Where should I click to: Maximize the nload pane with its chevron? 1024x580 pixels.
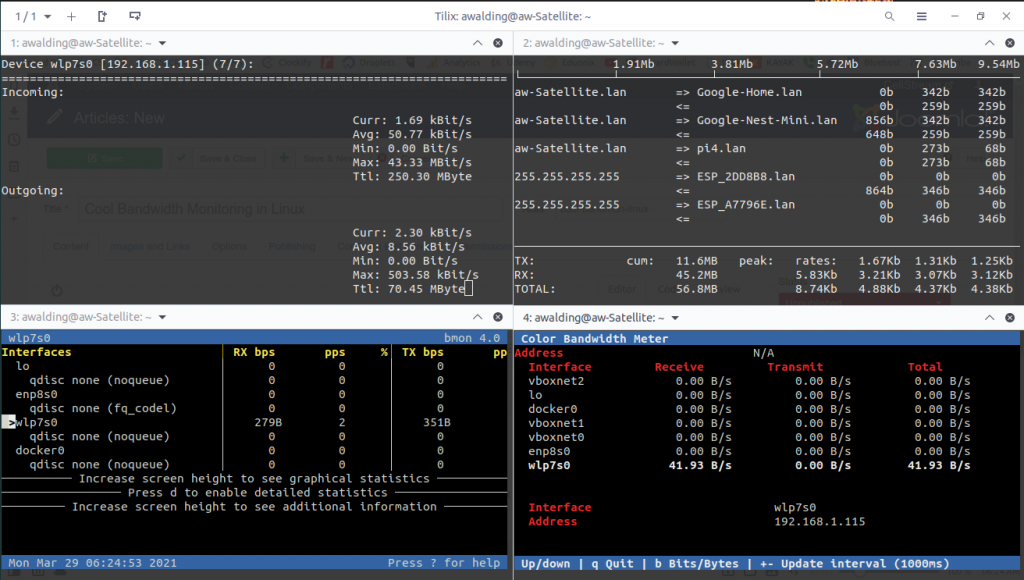coord(478,43)
